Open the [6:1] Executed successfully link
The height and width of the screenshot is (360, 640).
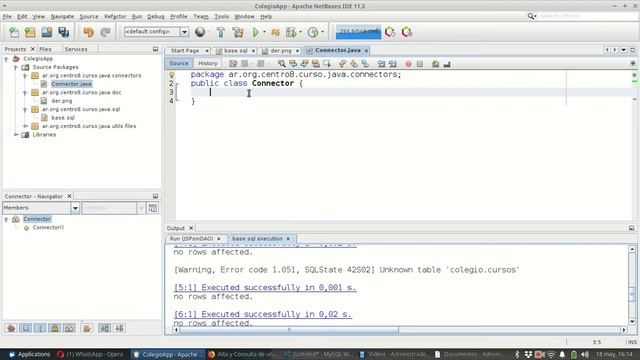pyautogui.click(x=262, y=314)
